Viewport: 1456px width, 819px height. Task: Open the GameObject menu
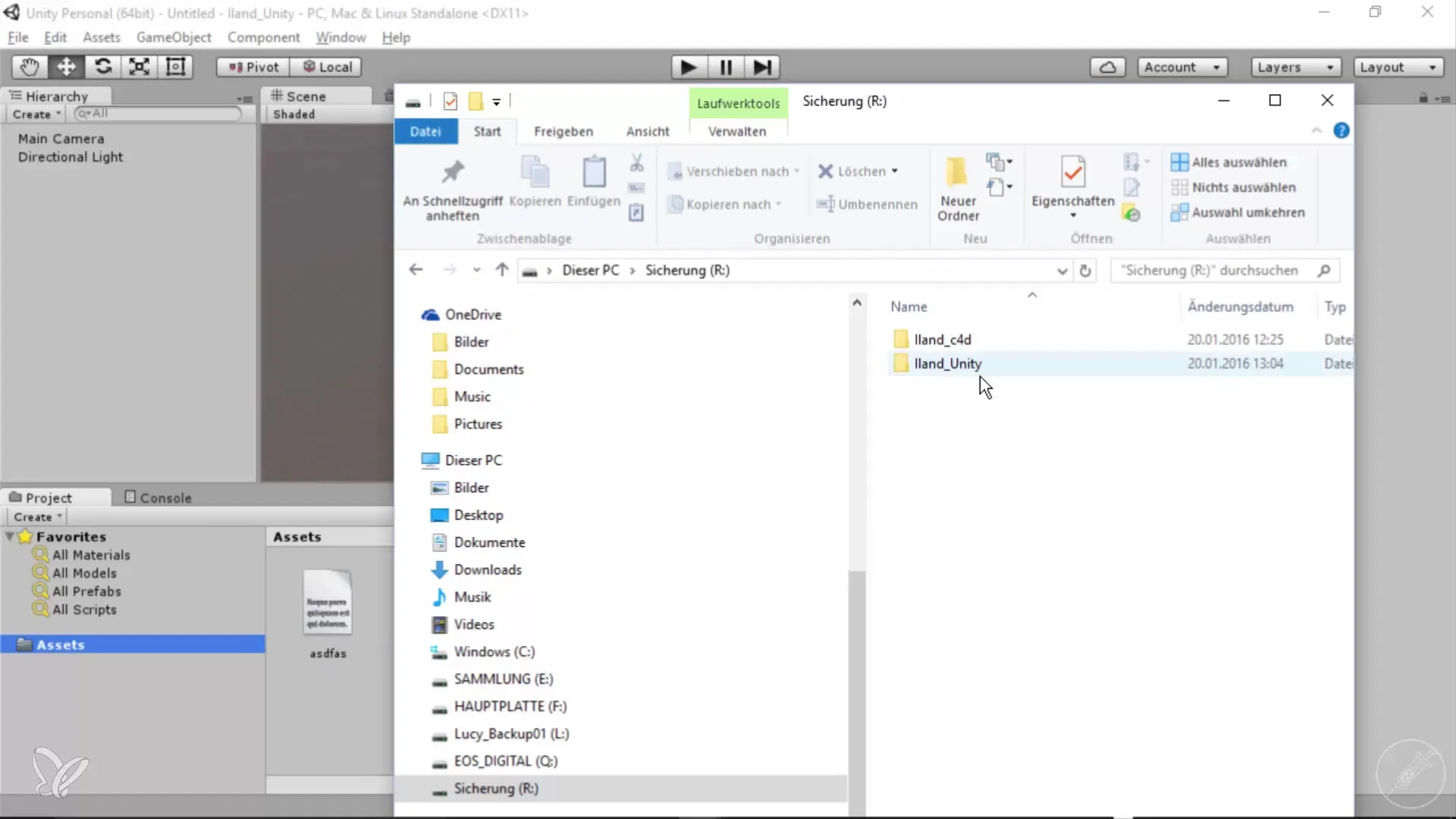174,37
